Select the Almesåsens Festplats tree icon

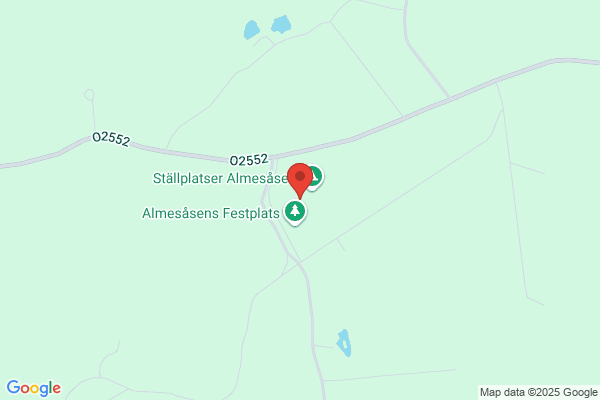click(295, 212)
